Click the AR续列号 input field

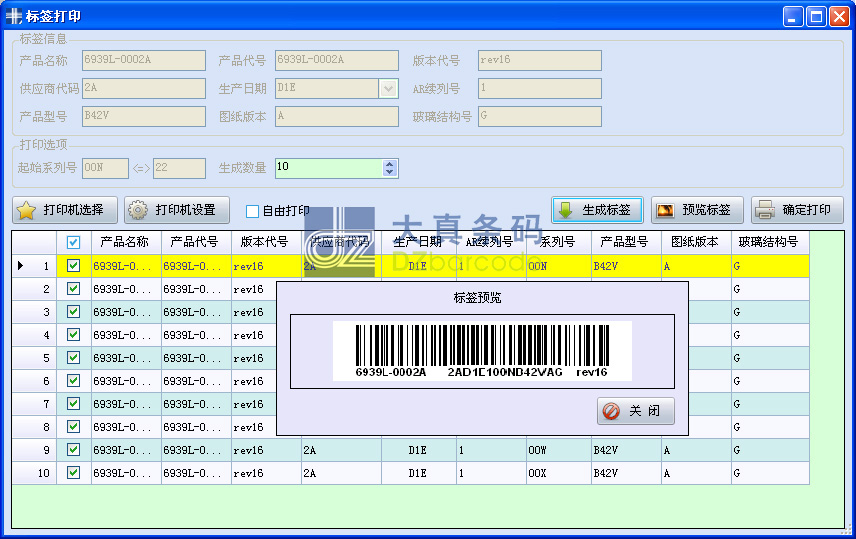click(540, 88)
